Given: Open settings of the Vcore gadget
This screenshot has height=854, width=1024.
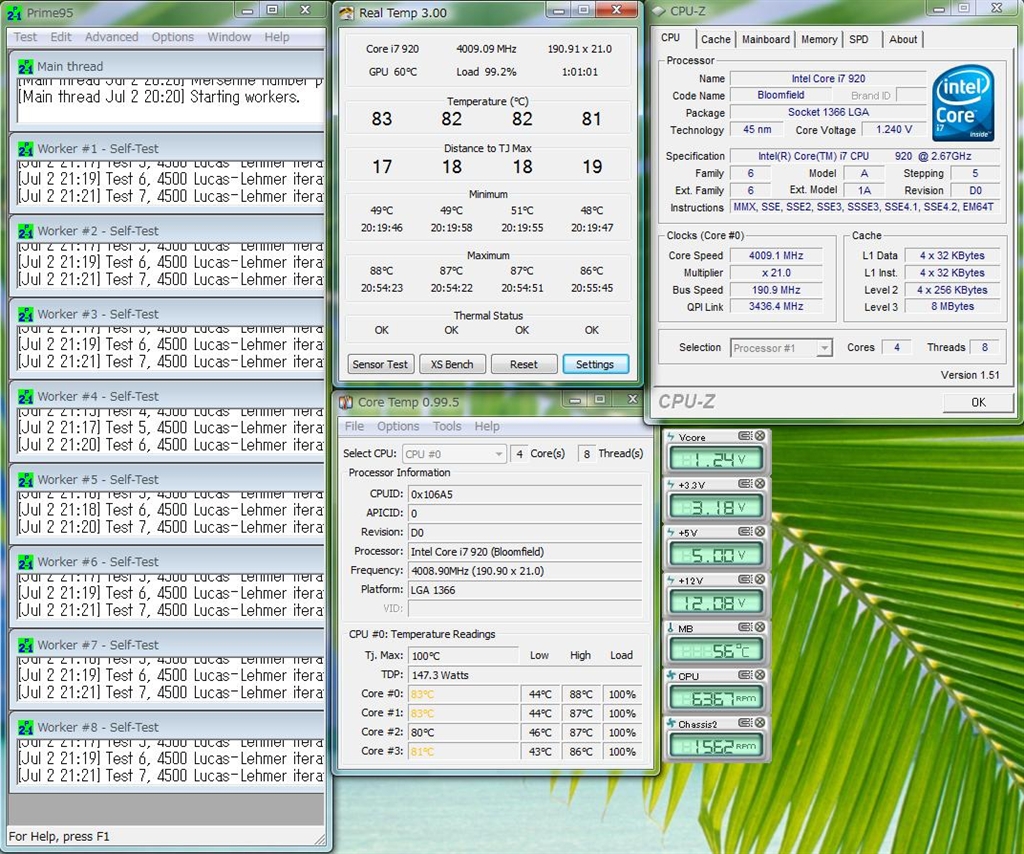Looking at the screenshot, I should 745,436.
